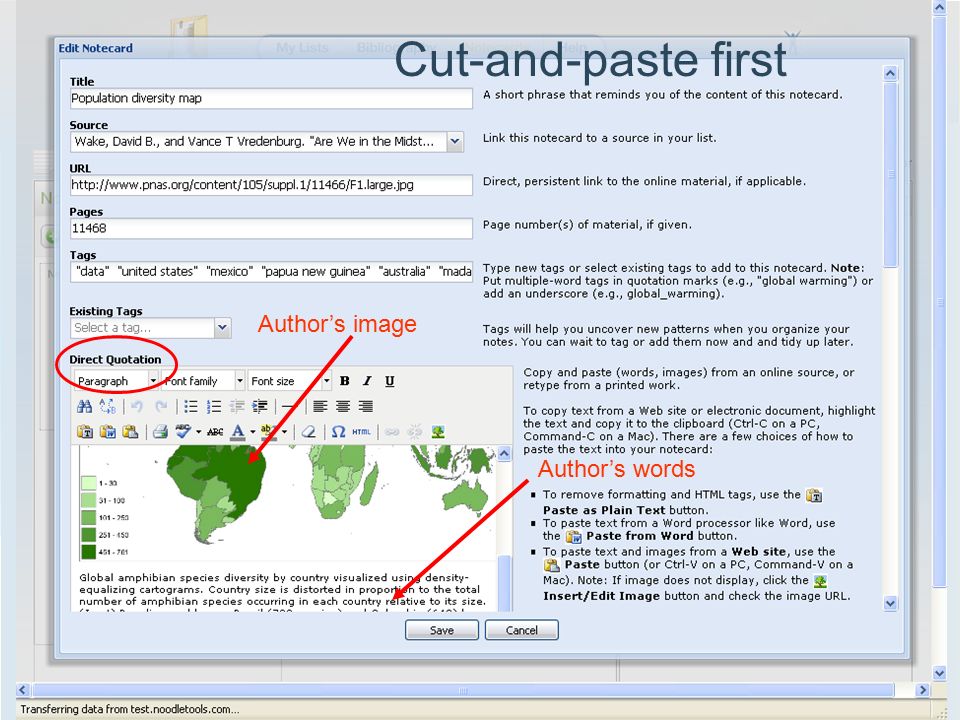Click the status bar text 'Transferring data from test.noodletools.com...'

130,709
